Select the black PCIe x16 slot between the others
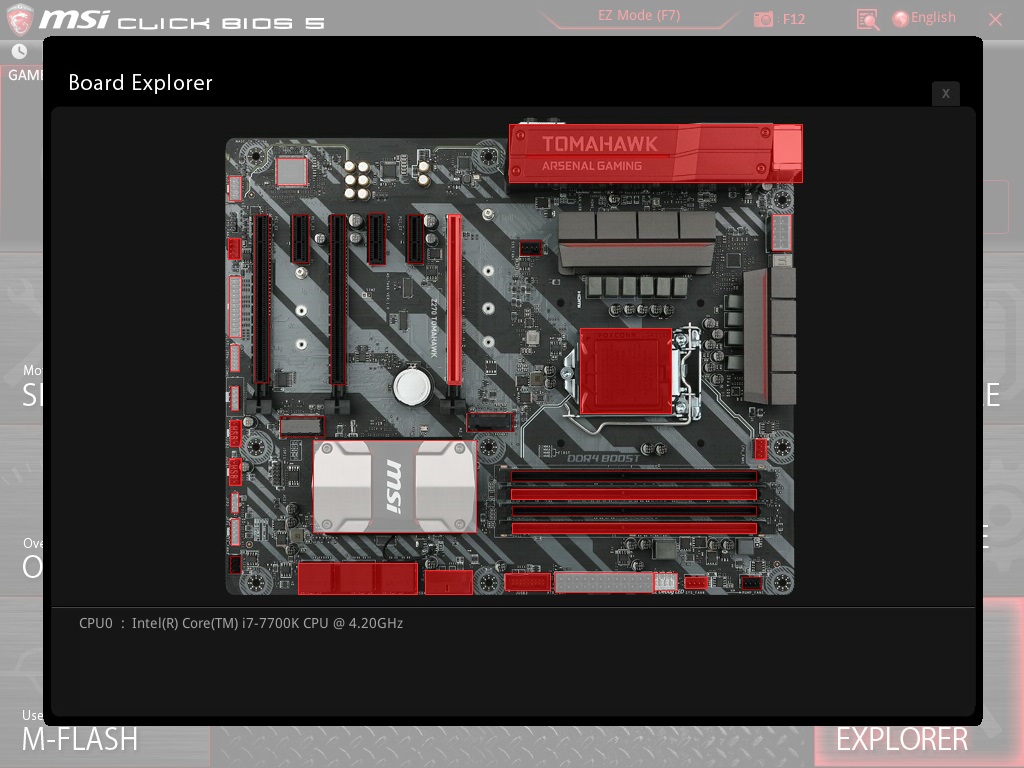The width and height of the screenshot is (1024, 768). 338,300
